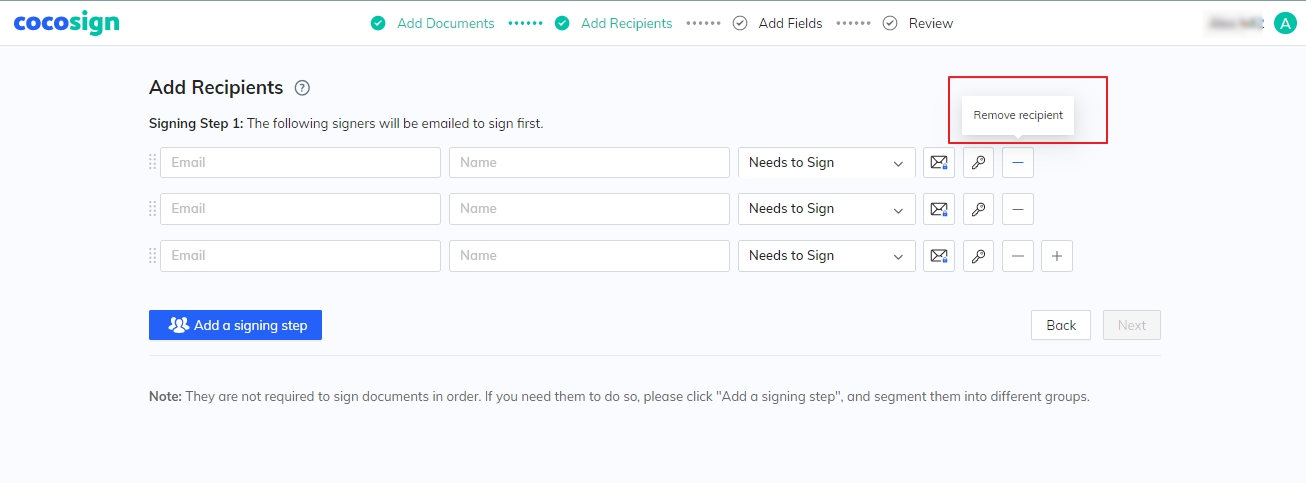
Task: Open the user avatar account menu
Action: 1285,23
